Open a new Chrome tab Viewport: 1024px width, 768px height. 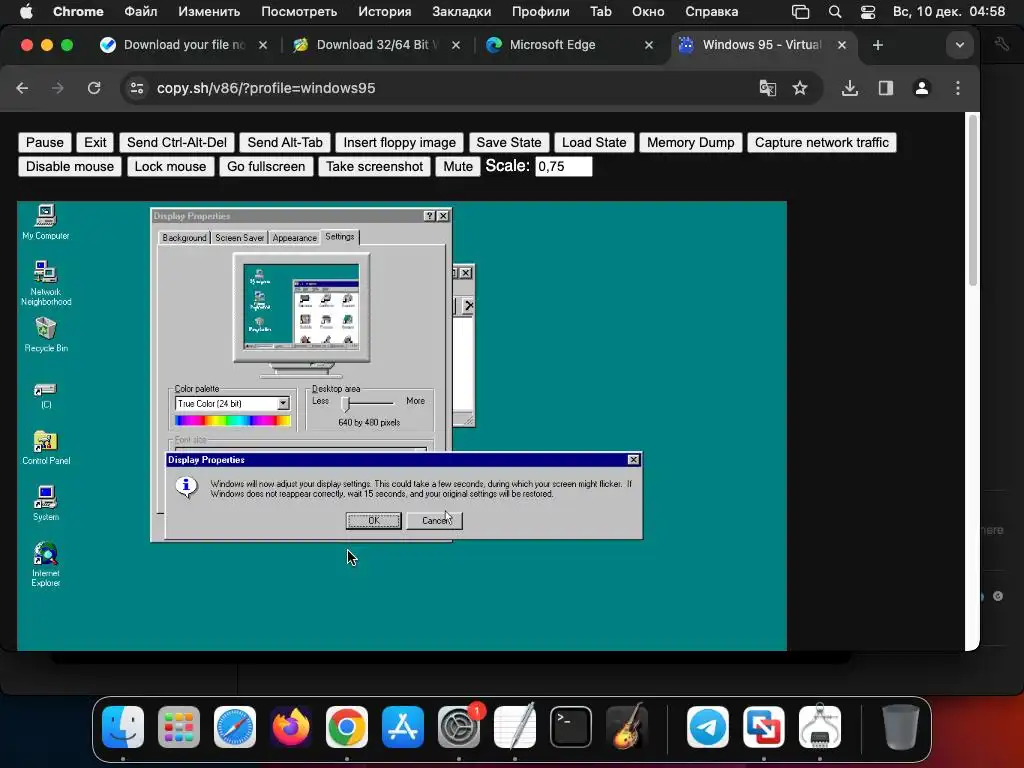tap(878, 45)
